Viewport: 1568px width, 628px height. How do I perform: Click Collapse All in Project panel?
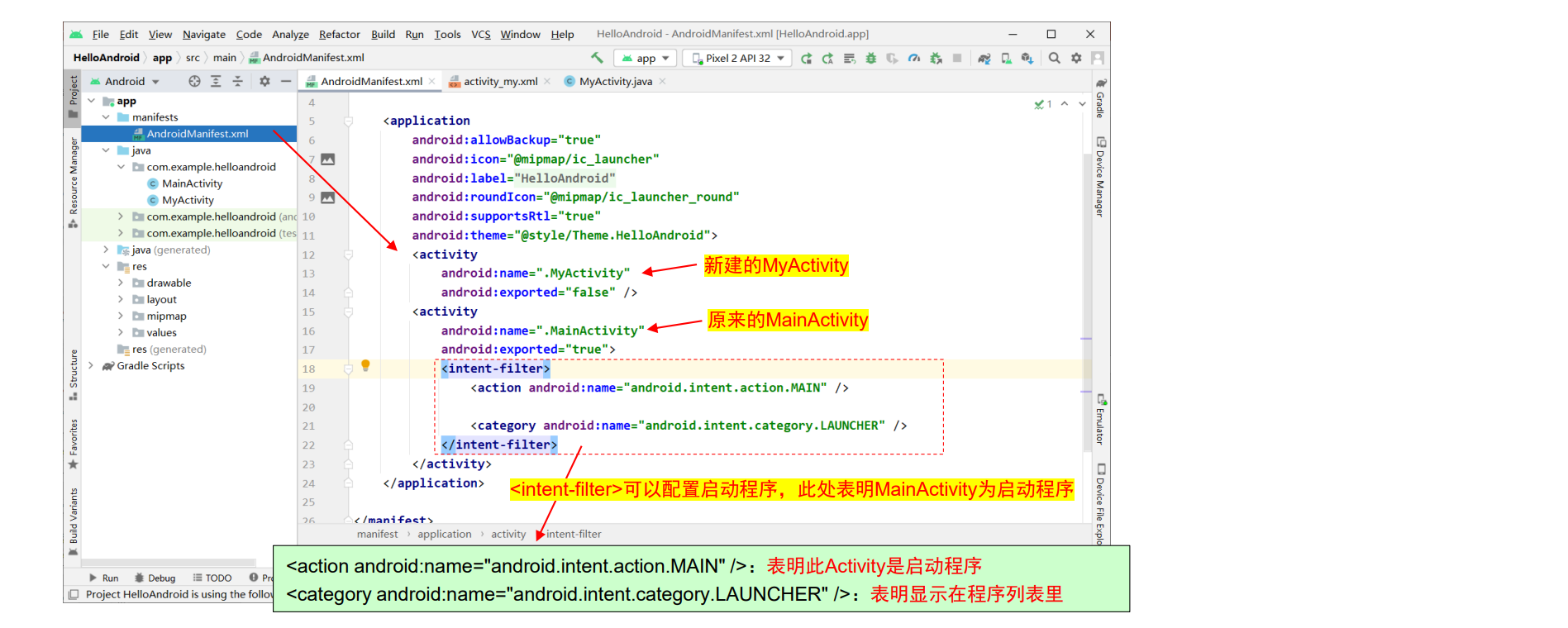pyautogui.click(x=237, y=81)
